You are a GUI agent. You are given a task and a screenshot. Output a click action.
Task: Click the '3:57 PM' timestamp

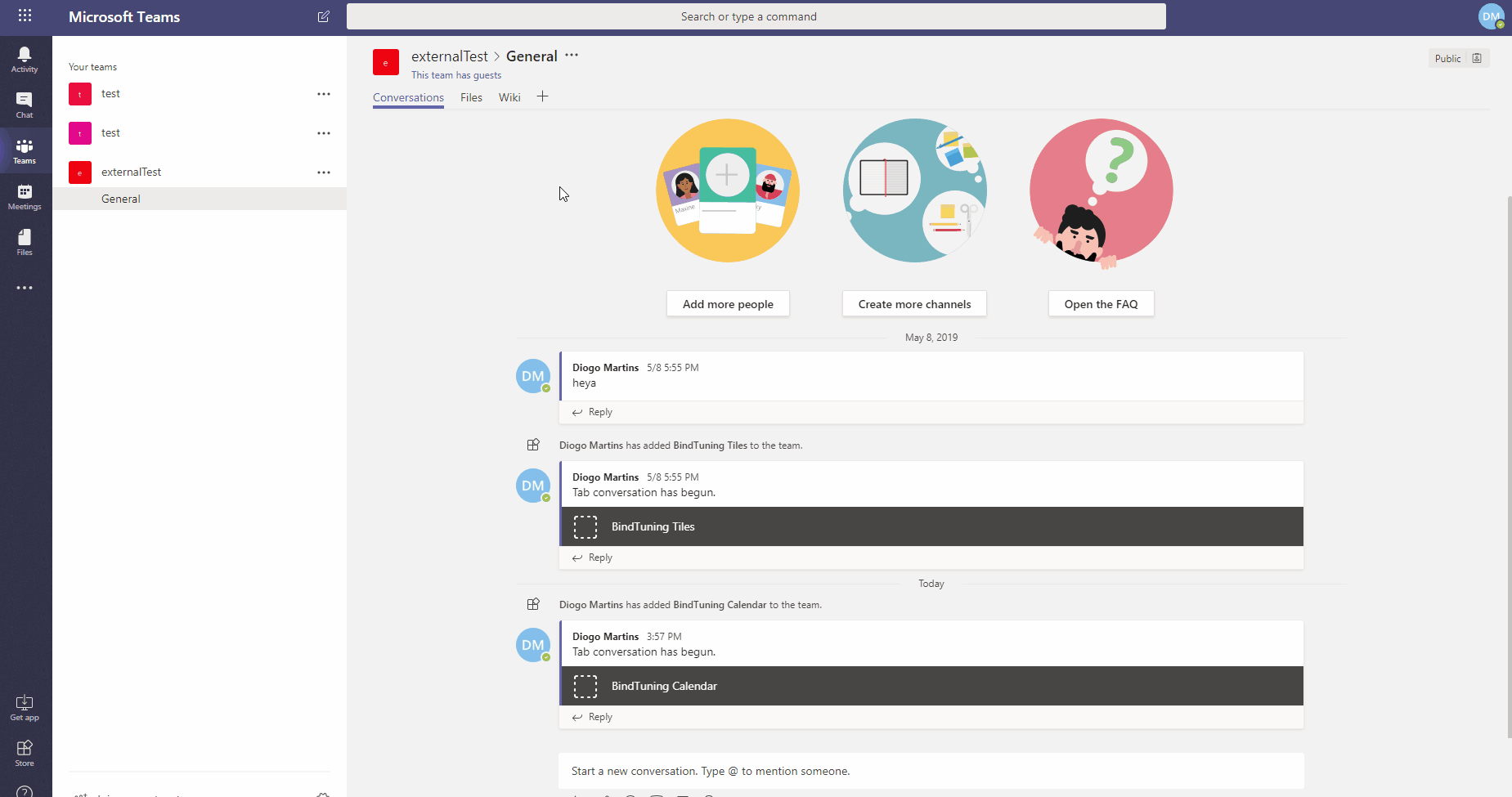(664, 637)
